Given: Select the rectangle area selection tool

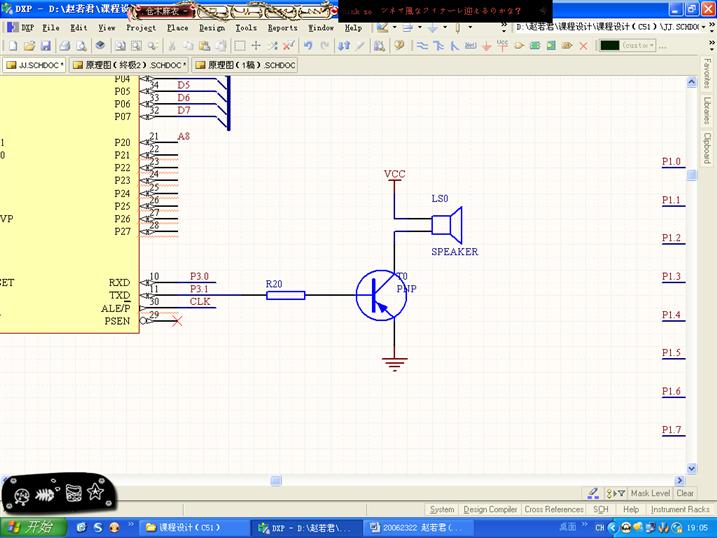Looking at the screenshot, I should [x=240, y=46].
